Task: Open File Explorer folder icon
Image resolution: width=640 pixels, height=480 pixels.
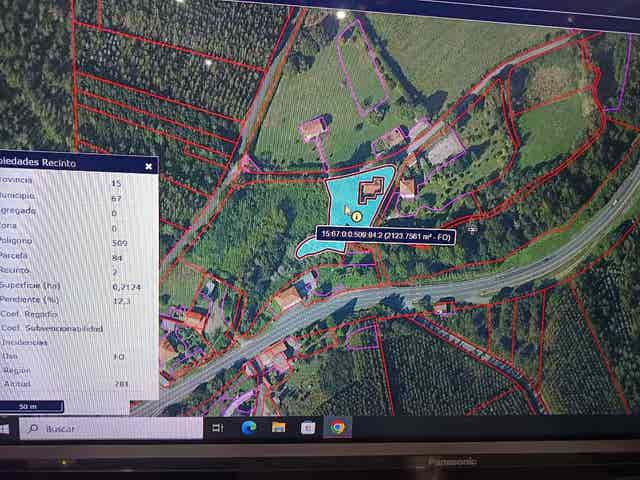Action: [278, 427]
